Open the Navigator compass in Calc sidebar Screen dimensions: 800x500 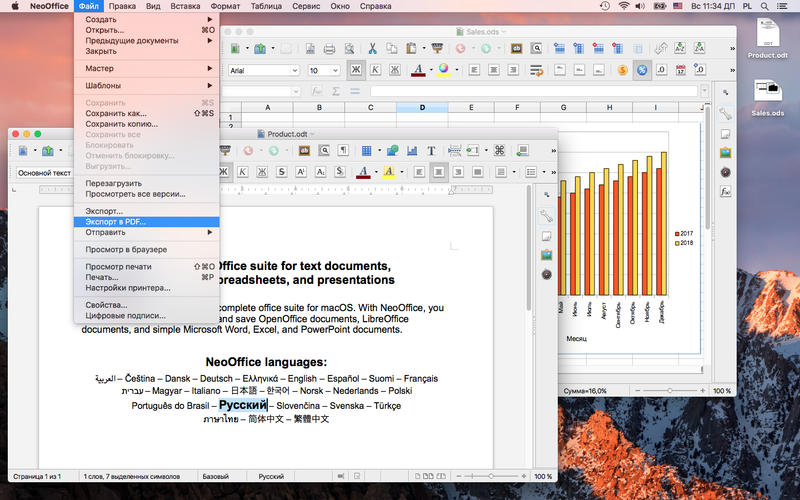[725, 171]
